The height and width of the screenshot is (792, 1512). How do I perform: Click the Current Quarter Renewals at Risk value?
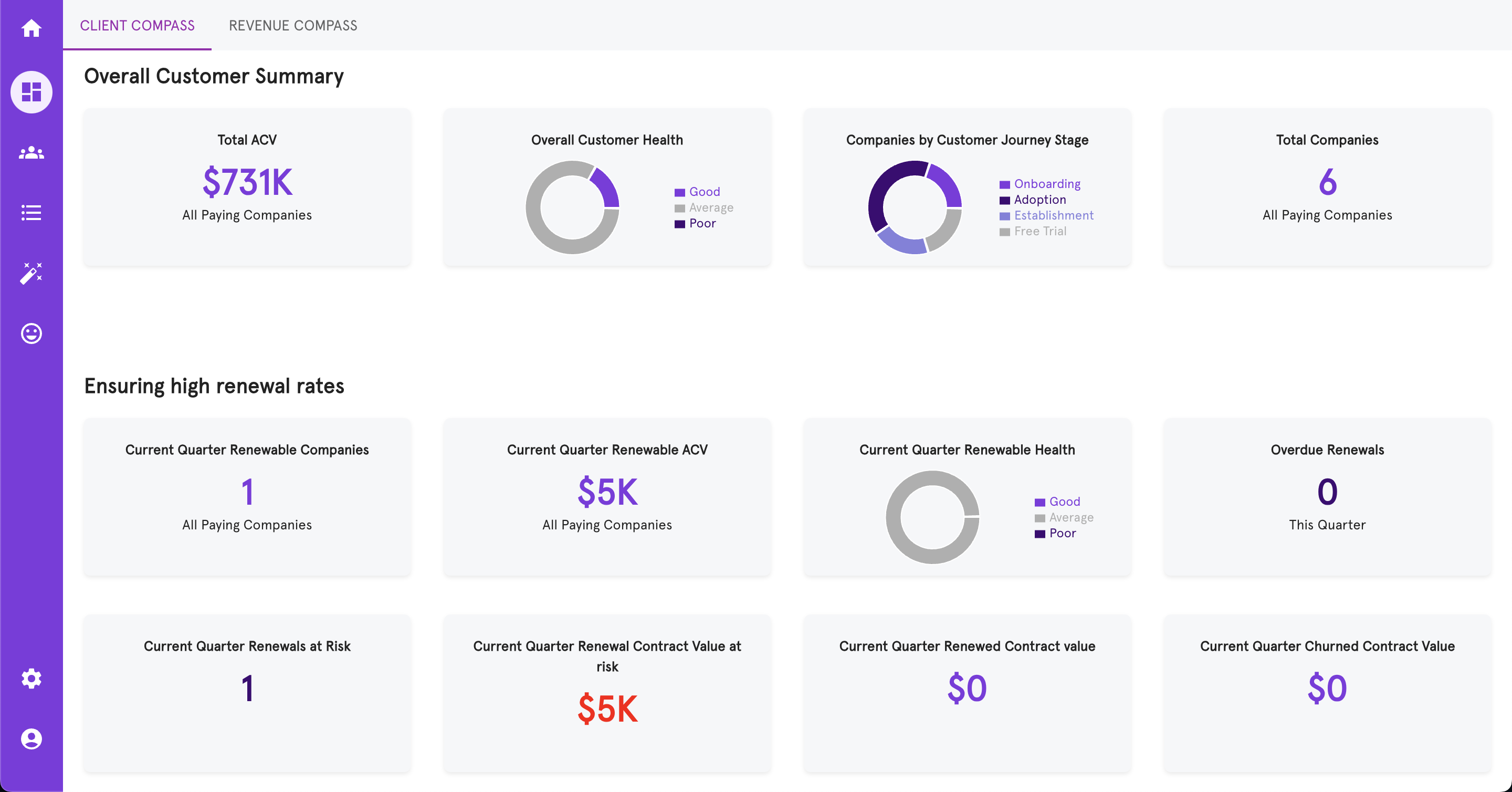click(247, 688)
